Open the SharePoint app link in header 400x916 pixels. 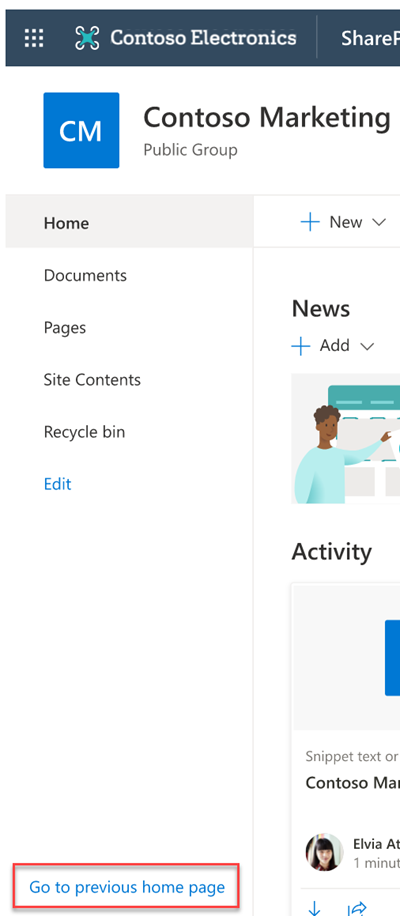[370, 39]
